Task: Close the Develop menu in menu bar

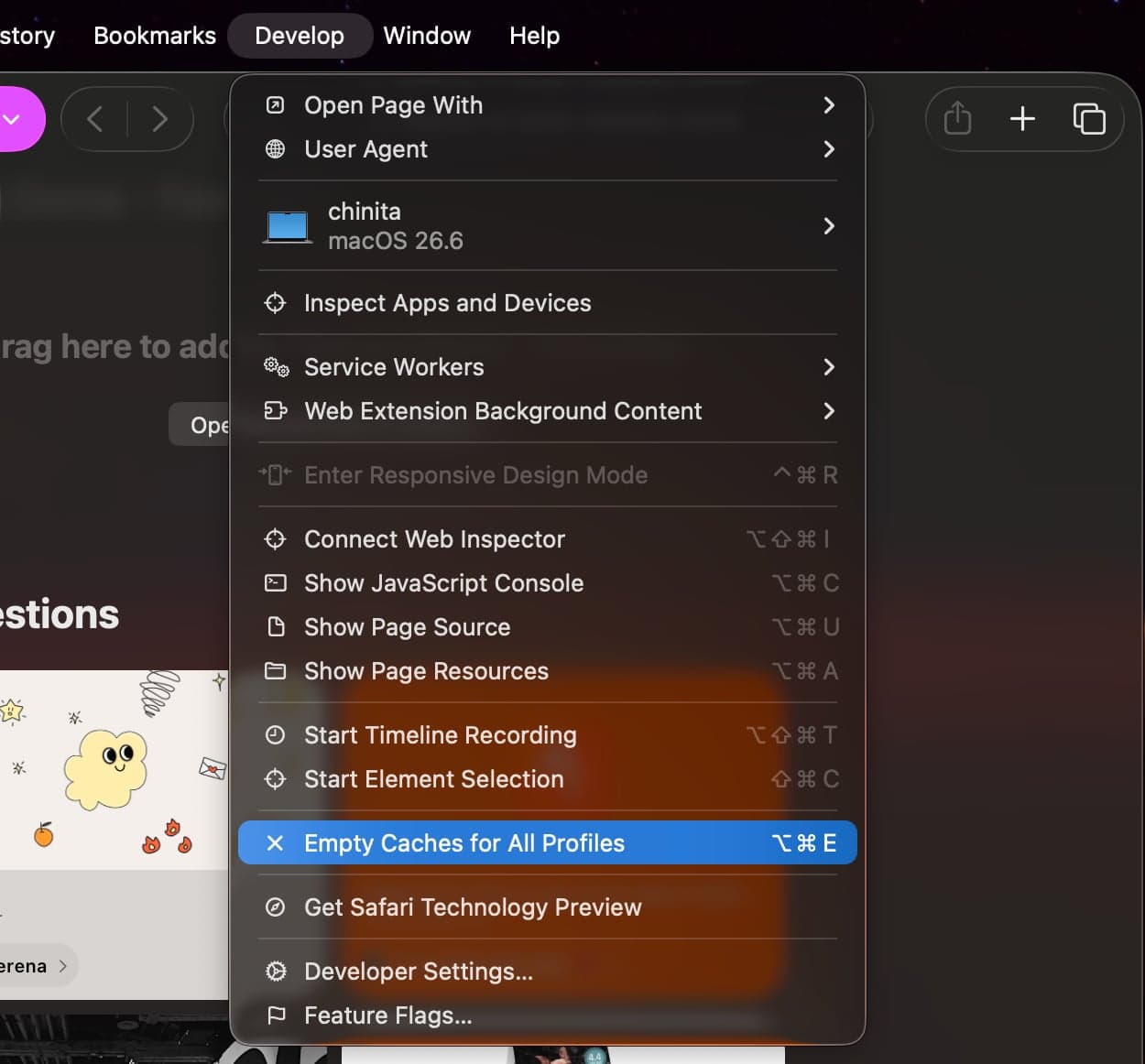Action: point(300,36)
